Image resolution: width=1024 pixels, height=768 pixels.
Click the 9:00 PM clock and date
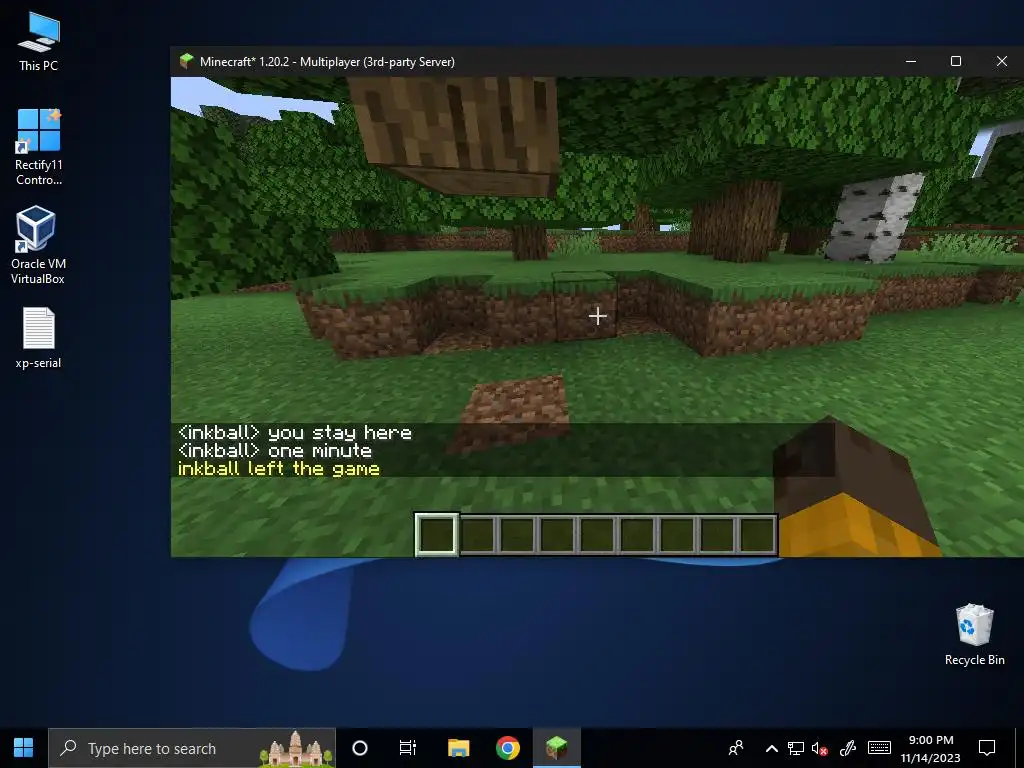point(931,748)
